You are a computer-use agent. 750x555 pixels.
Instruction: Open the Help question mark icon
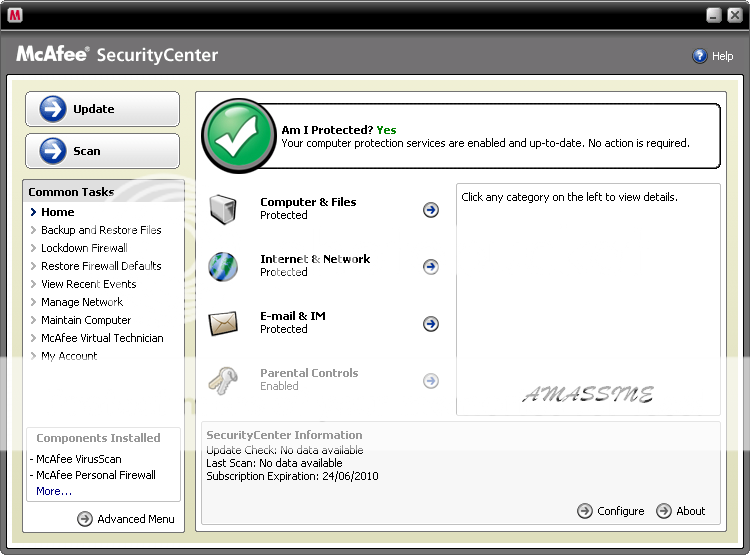pyautogui.click(x=700, y=56)
